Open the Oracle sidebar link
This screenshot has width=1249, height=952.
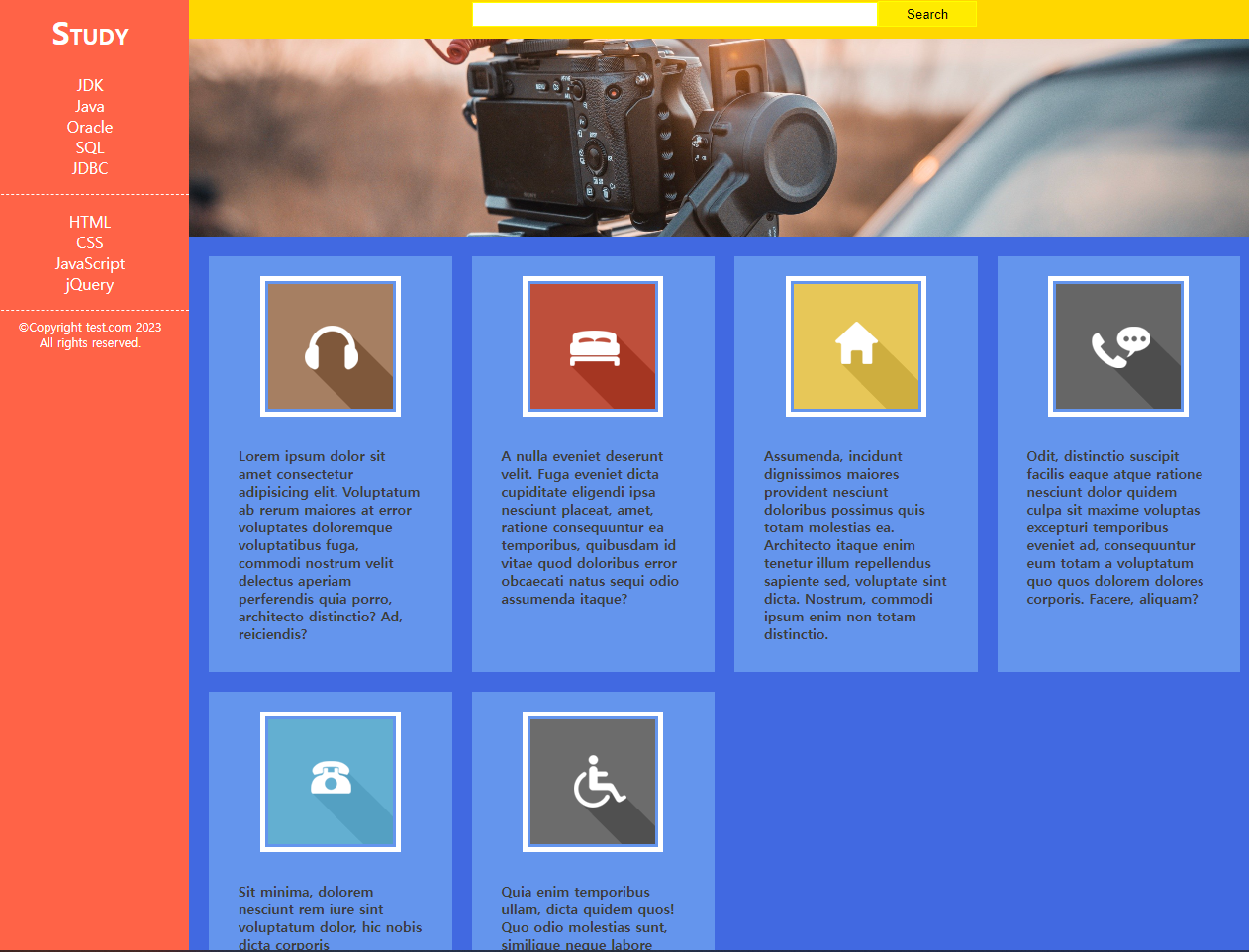[x=90, y=127]
